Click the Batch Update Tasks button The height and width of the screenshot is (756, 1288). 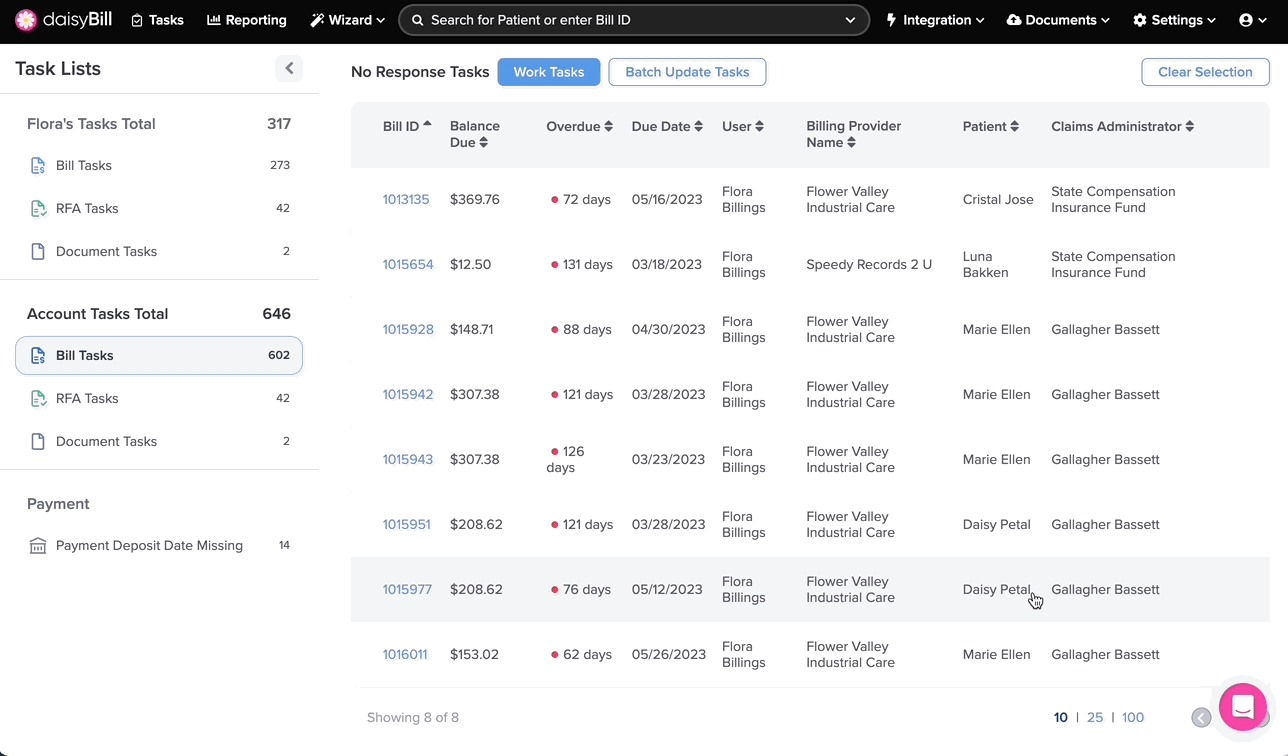pos(687,72)
